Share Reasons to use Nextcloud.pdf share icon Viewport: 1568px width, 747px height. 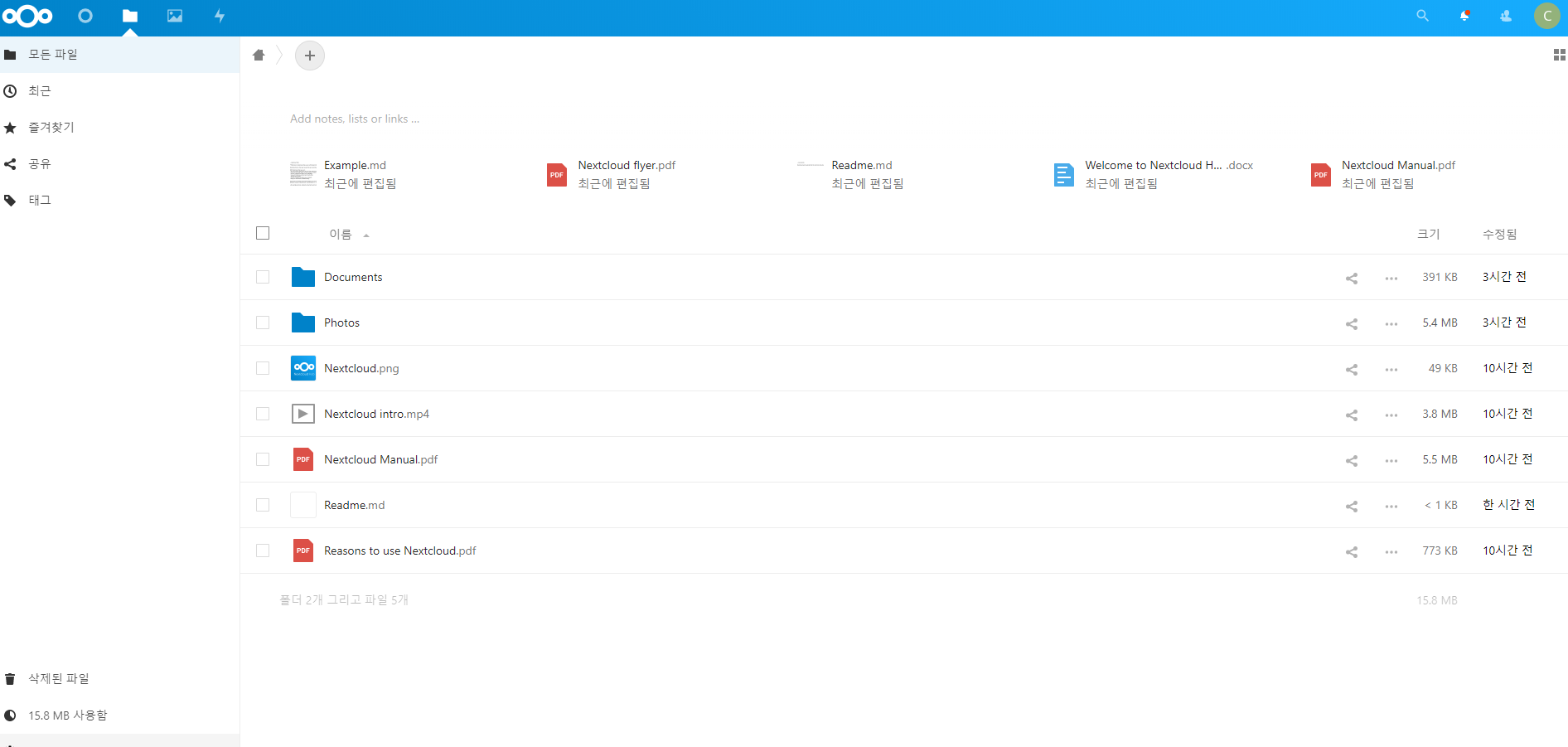tap(1352, 551)
